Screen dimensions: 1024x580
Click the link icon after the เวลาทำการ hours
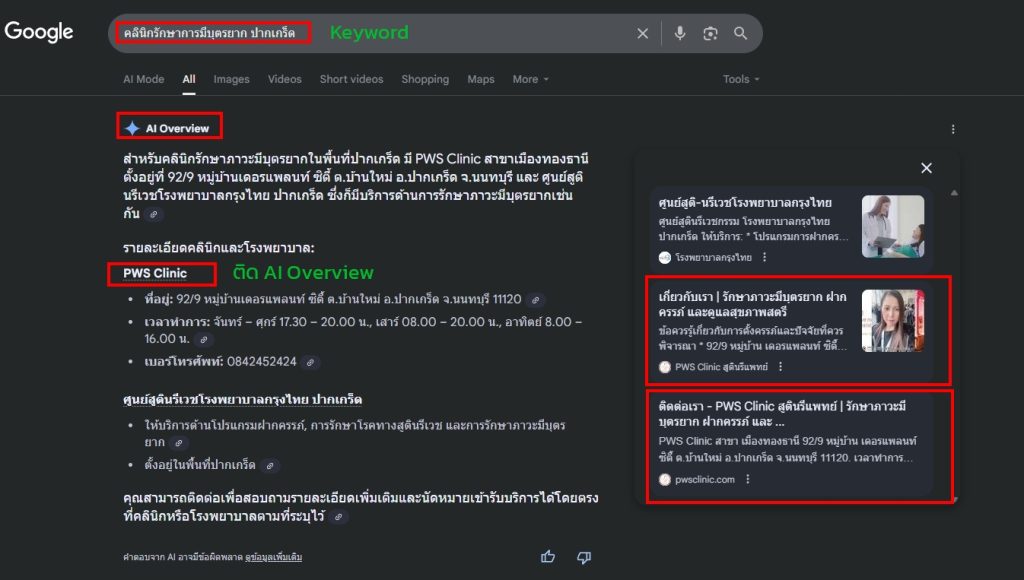click(204, 340)
